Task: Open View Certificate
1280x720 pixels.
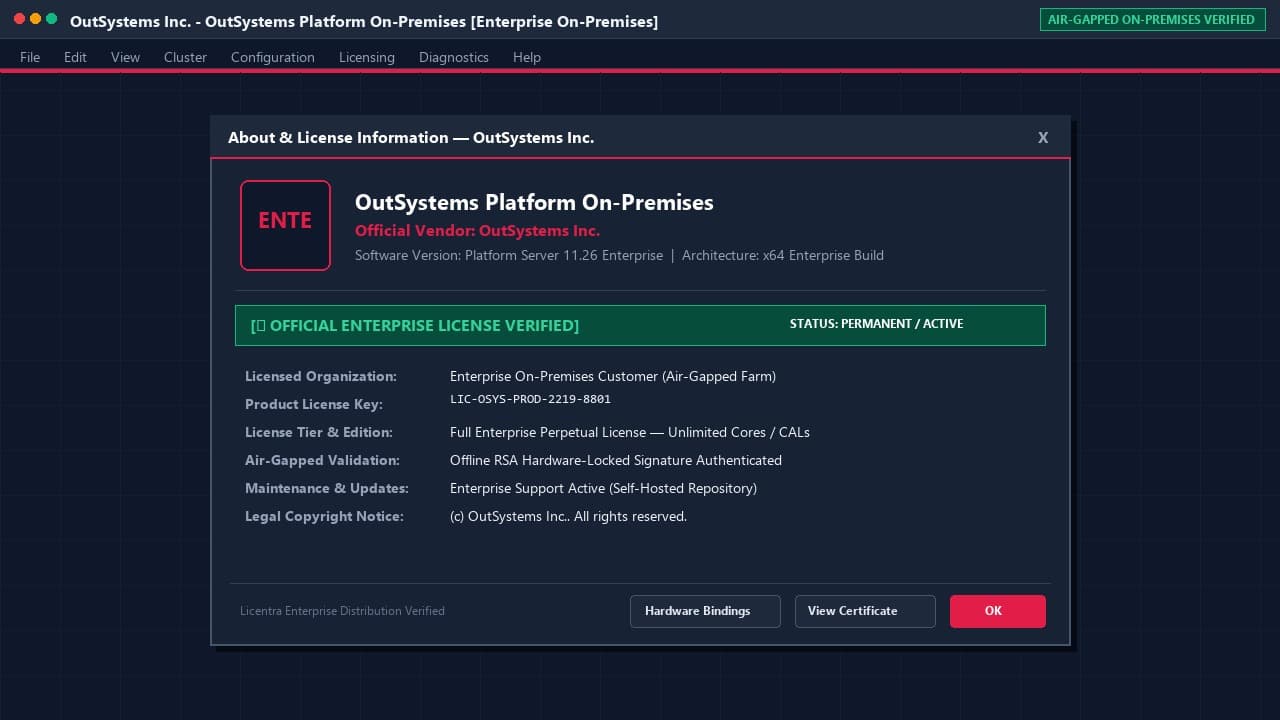Action: (x=865, y=611)
